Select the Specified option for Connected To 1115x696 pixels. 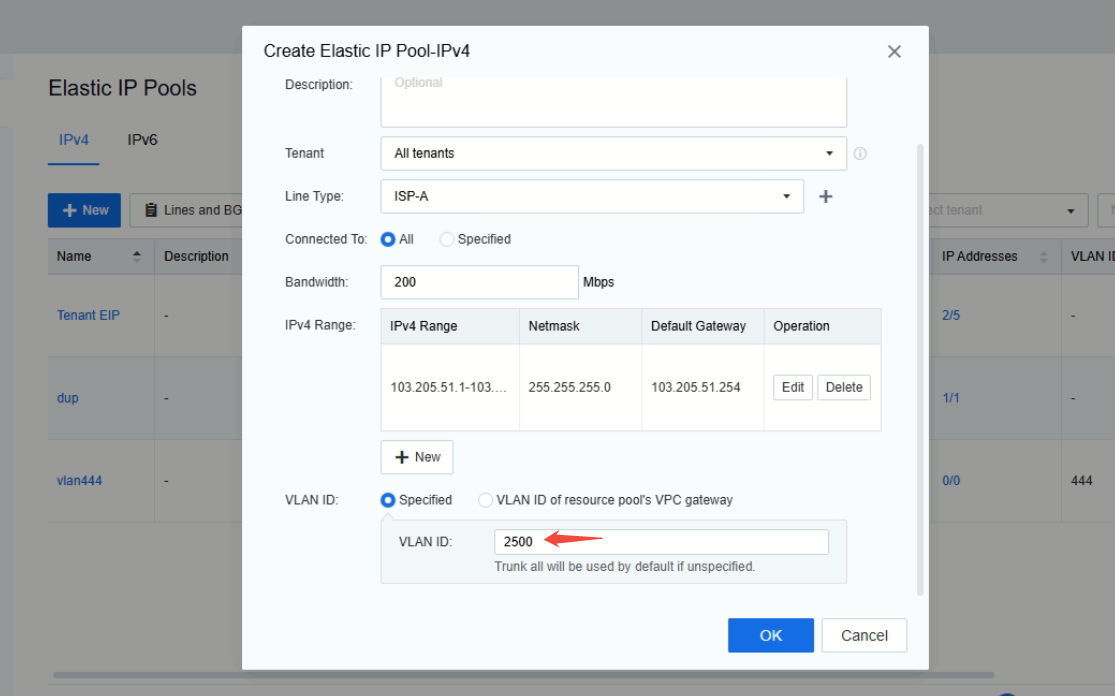click(446, 239)
